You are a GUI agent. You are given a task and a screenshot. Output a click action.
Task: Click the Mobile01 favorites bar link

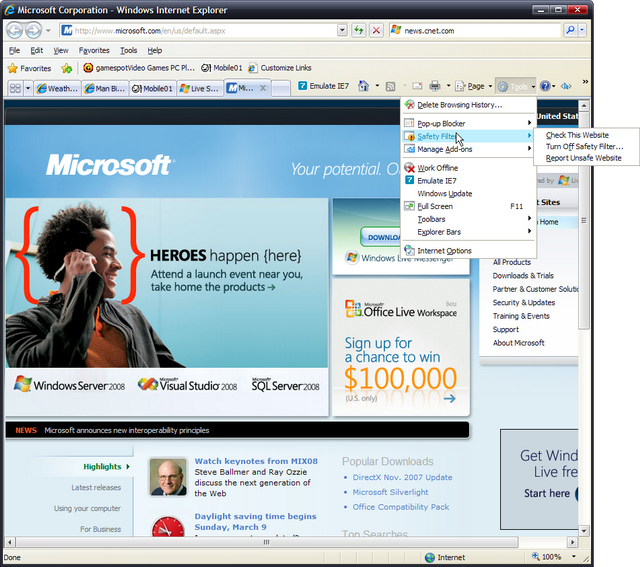pos(222,68)
